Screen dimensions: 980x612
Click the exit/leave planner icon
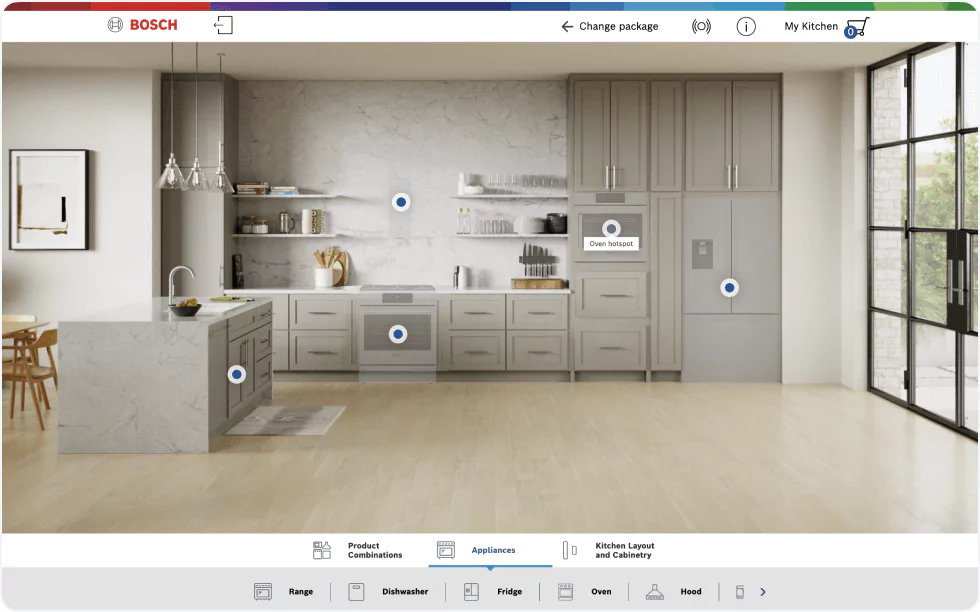point(223,26)
